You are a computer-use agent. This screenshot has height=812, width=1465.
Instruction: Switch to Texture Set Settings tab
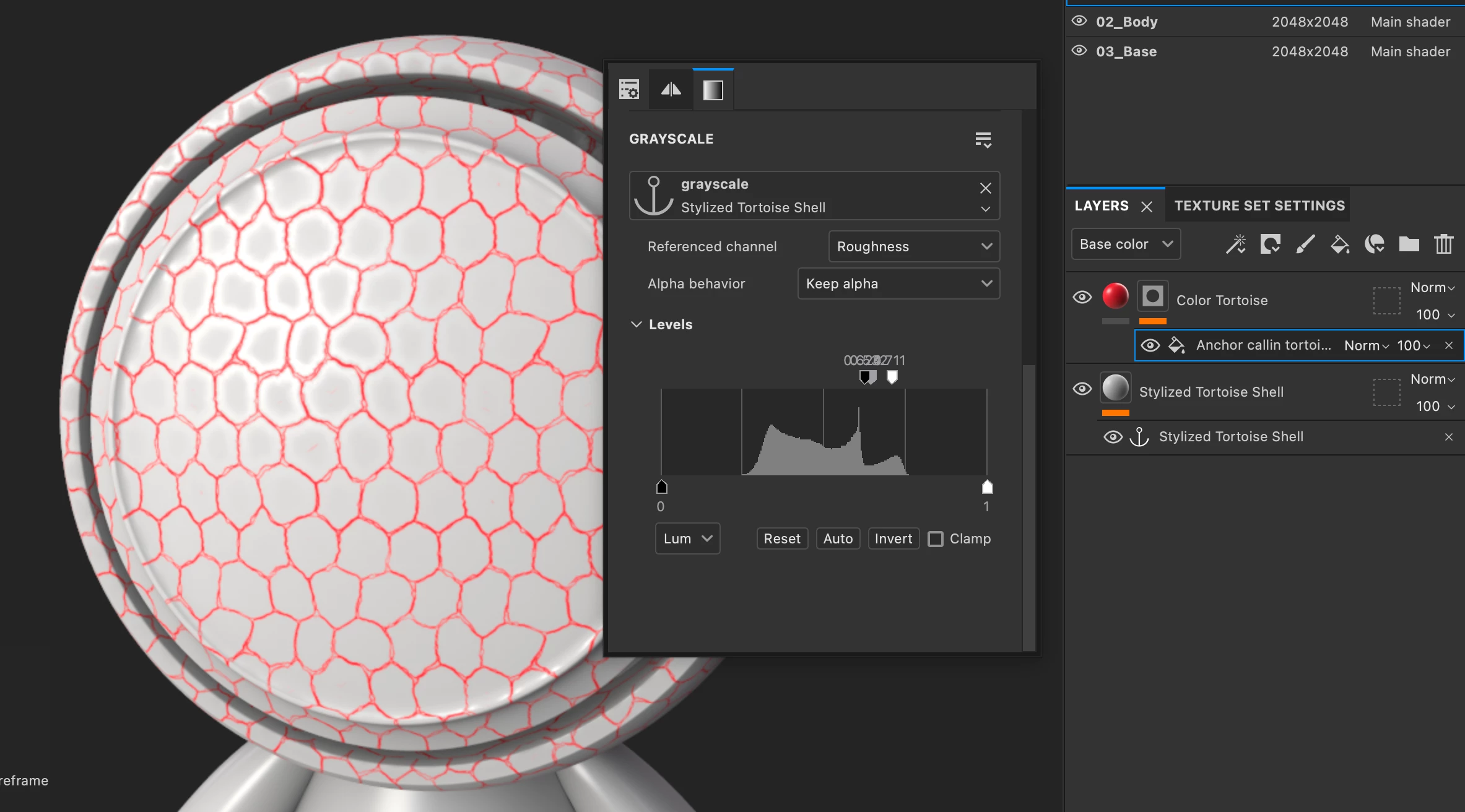click(1259, 205)
